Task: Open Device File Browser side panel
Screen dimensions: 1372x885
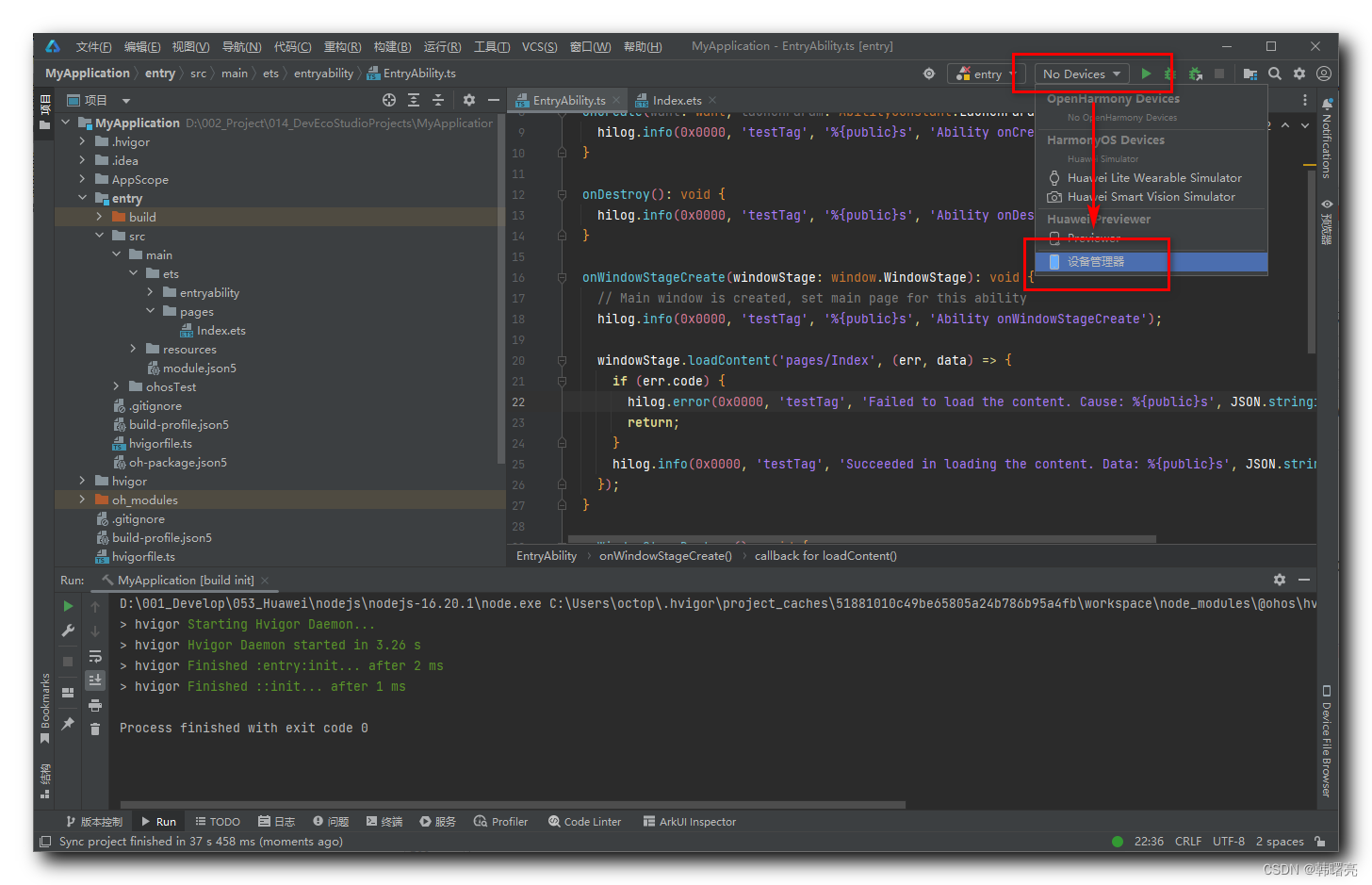Action: 1327,742
